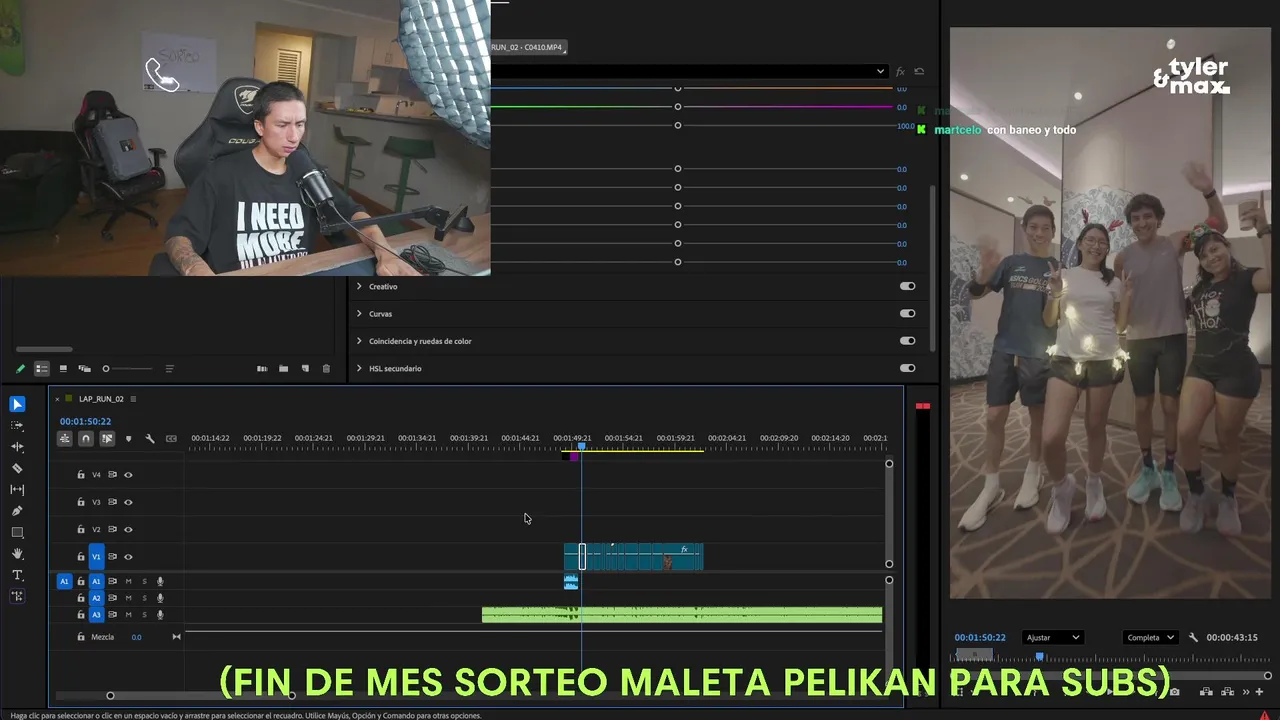The image size is (1280, 720).
Task: Expand Coincidencia y ruedas de color section
Action: pos(359,341)
